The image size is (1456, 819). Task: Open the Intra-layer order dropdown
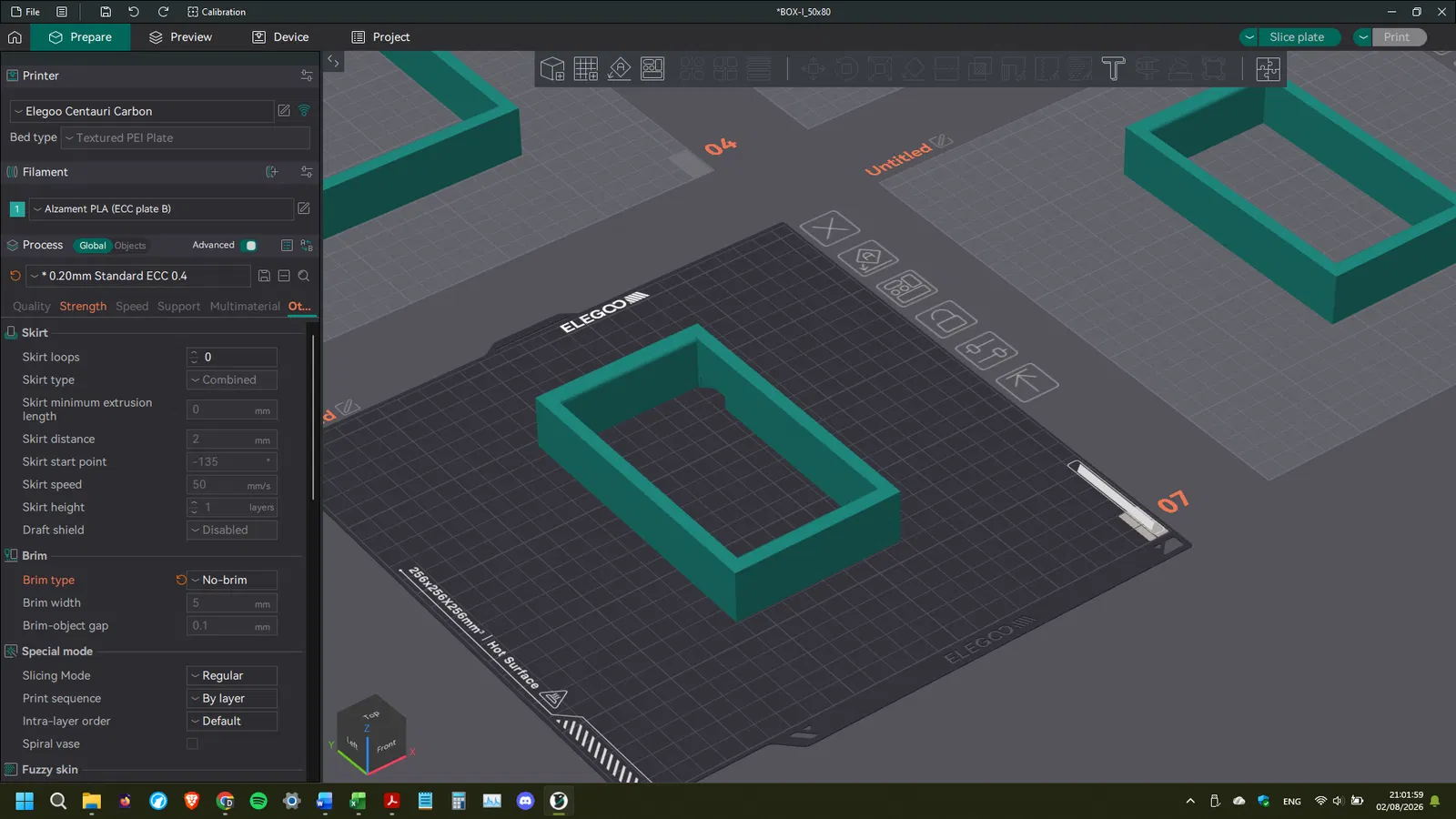click(x=232, y=722)
